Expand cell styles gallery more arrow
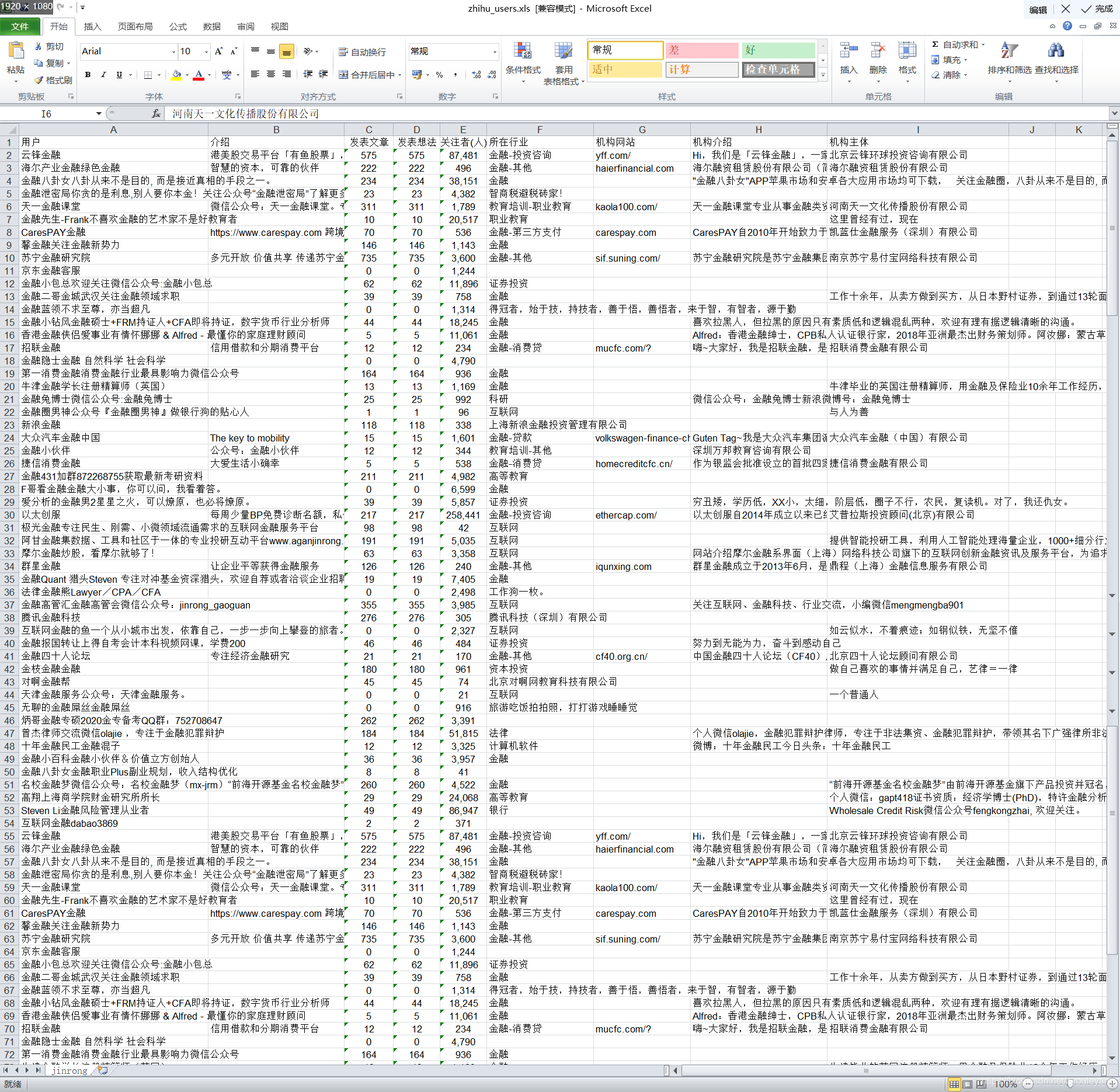The image size is (1120, 1092). tap(823, 75)
